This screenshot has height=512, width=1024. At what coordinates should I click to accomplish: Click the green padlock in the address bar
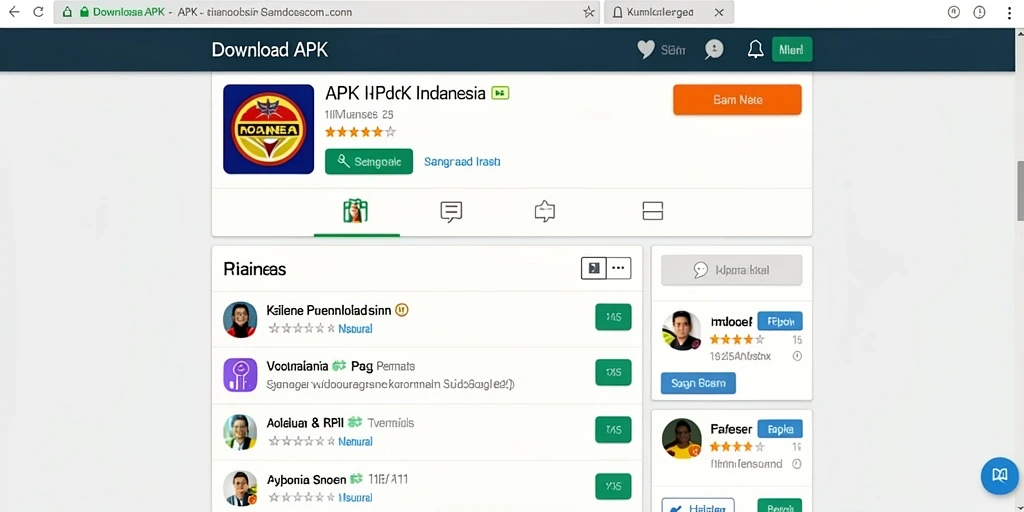click(84, 12)
